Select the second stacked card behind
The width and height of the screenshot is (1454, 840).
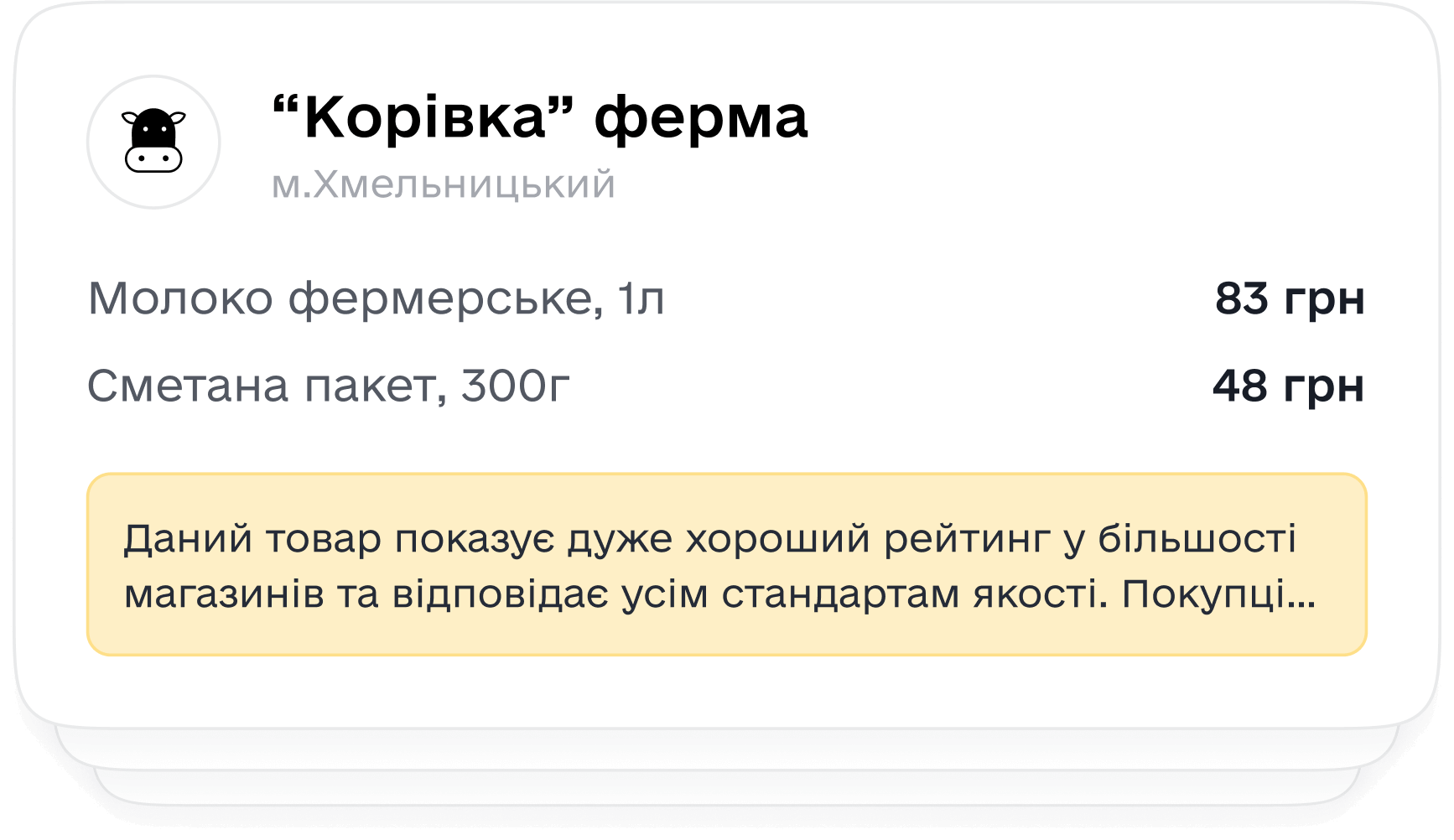727,749
